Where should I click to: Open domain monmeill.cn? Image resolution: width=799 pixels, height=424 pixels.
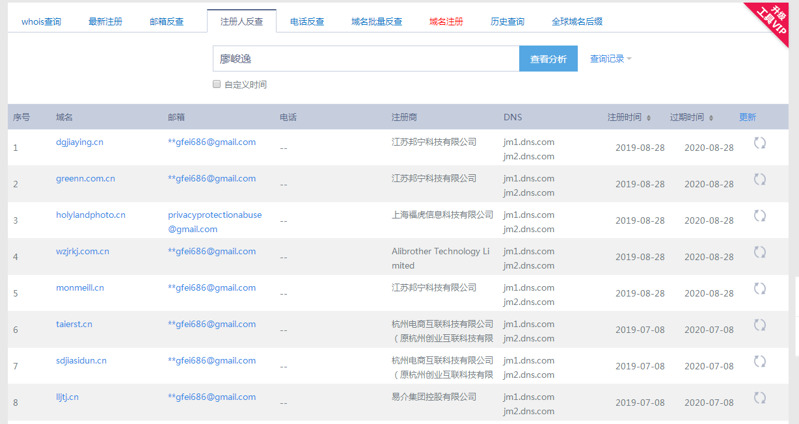click(80, 288)
